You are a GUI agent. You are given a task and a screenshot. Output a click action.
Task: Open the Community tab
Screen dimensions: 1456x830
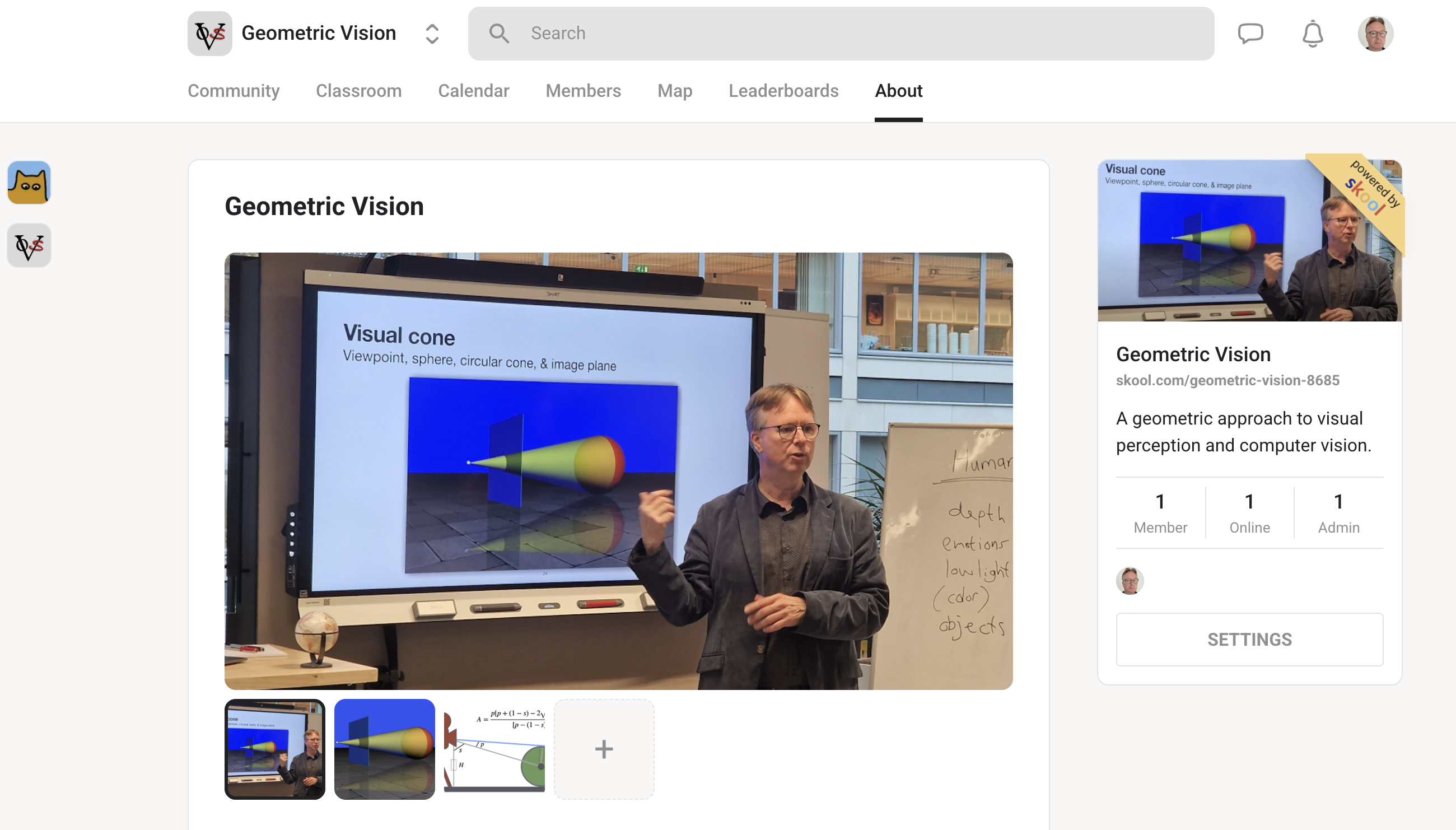[234, 91]
